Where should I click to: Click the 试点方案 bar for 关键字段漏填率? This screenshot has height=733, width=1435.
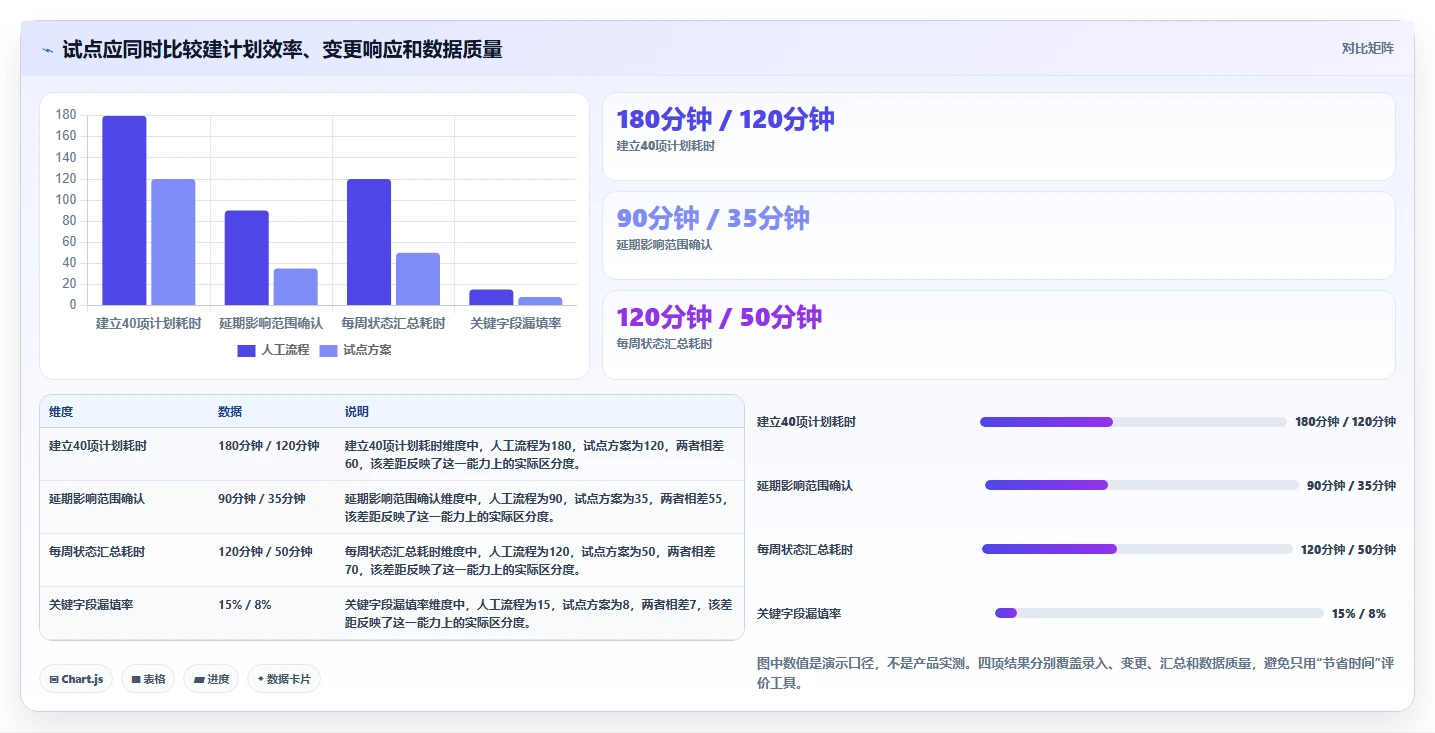pos(540,301)
